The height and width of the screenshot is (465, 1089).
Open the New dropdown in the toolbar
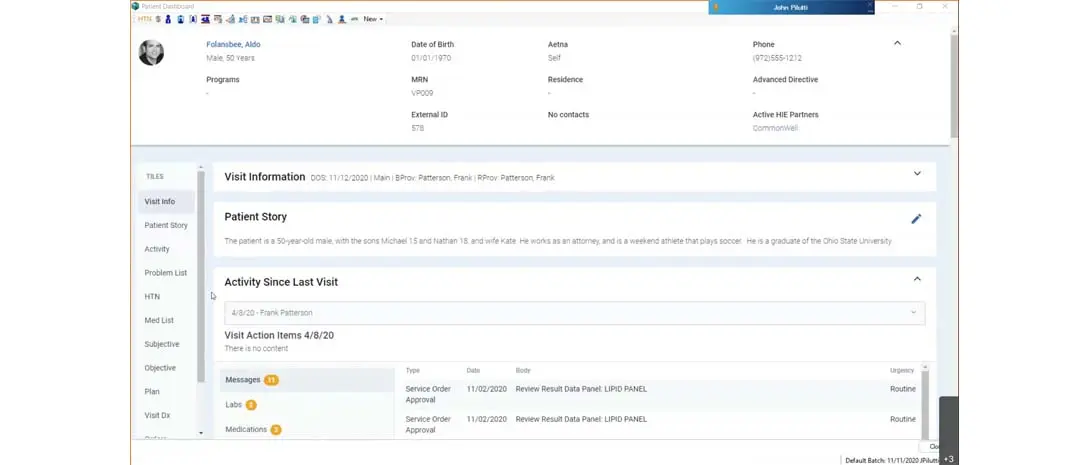[x=373, y=19]
